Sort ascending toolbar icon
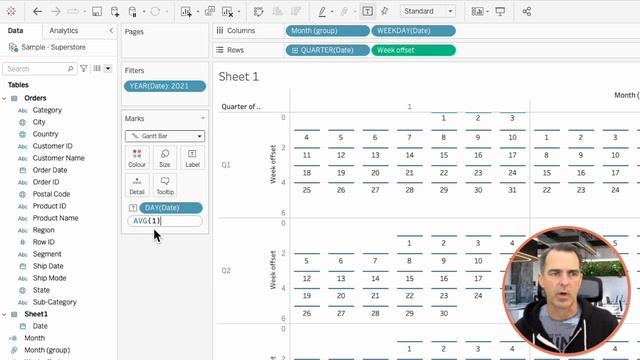640x360 pixels. click(278, 11)
